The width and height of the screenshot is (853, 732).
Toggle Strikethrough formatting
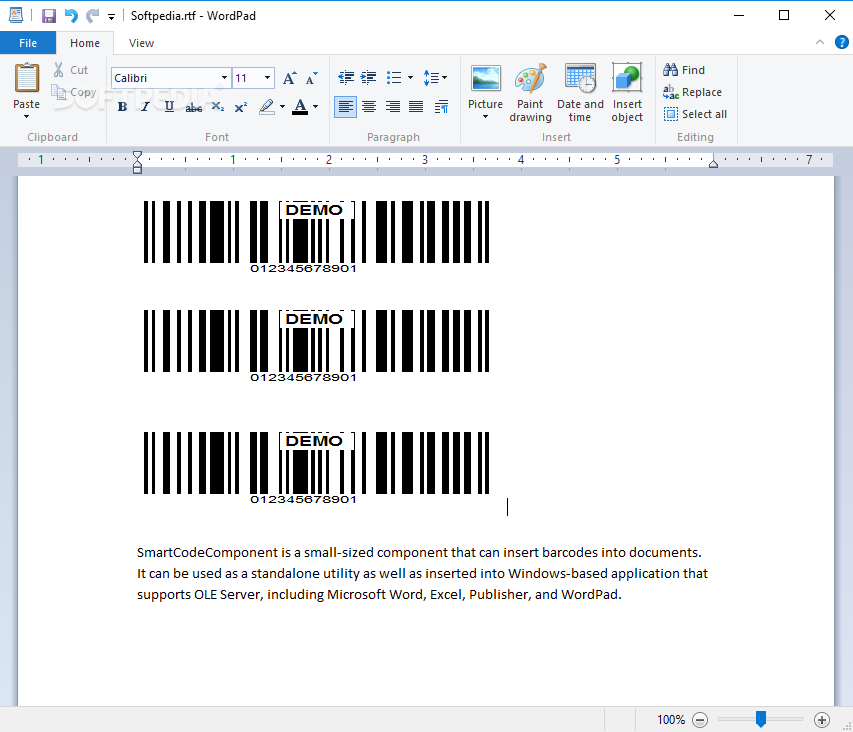[x=194, y=107]
